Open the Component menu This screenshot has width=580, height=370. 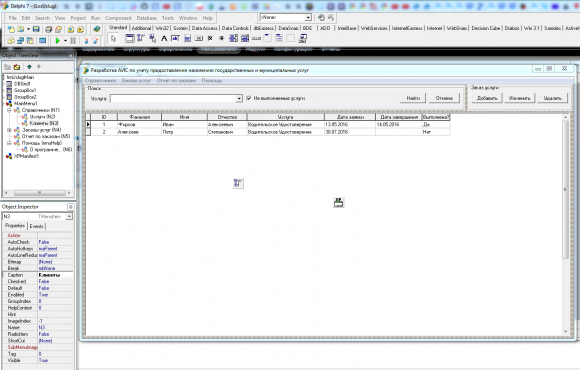click(118, 18)
